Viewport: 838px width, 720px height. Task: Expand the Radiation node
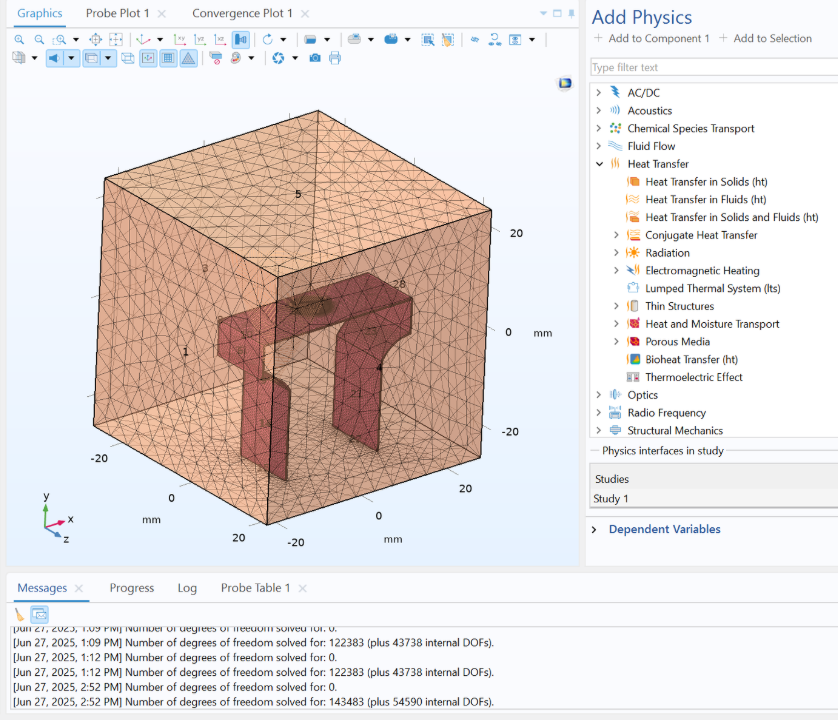point(616,252)
